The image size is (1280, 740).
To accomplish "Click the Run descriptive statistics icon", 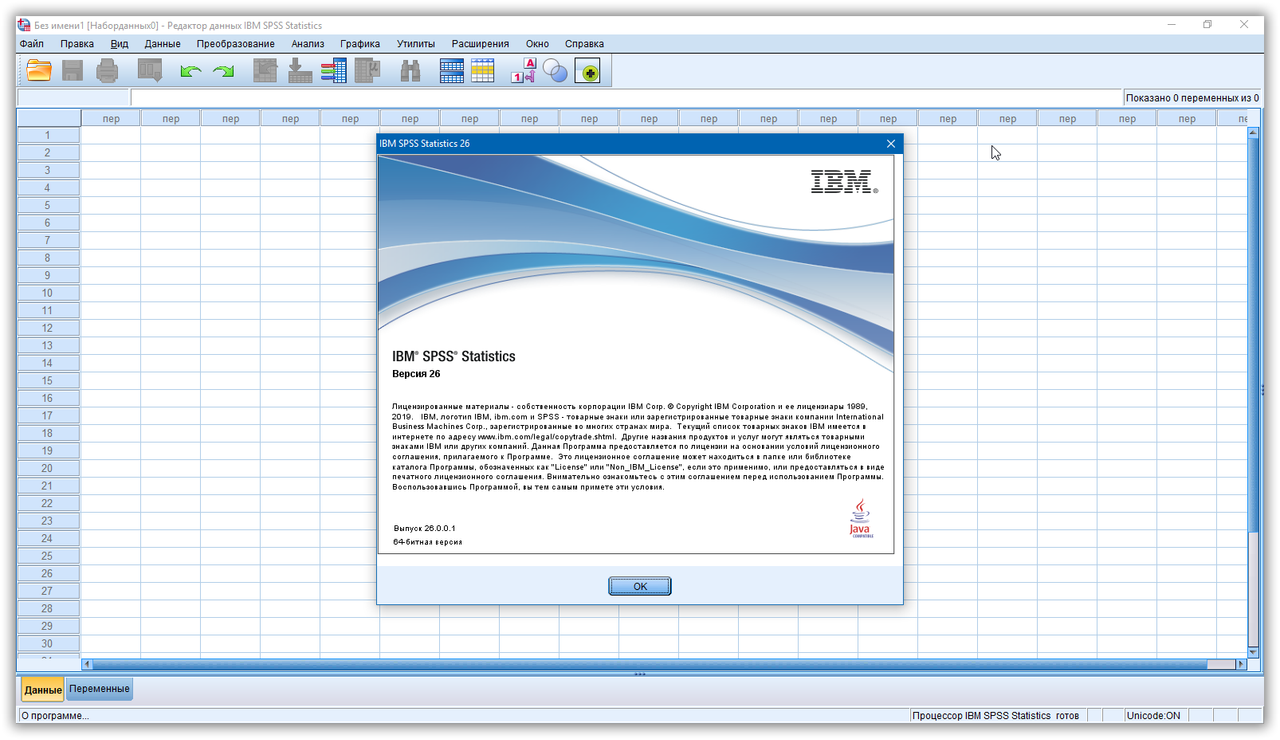I will pos(367,70).
